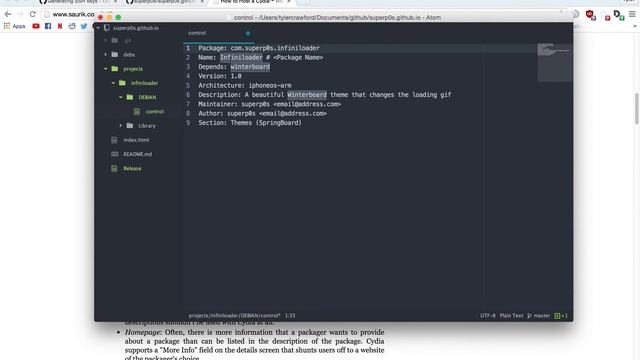Select the control editor tab in Atom
This screenshot has width=640, height=360.
[x=219, y=33]
